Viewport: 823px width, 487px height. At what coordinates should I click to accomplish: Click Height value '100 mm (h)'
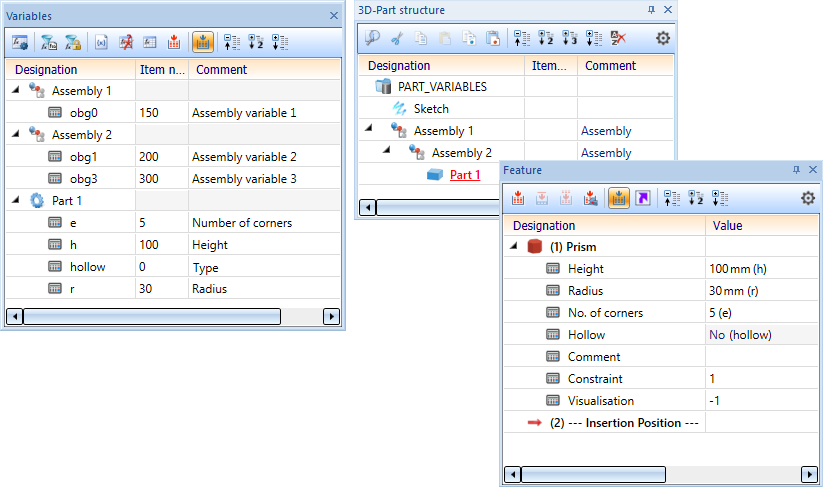point(738,269)
